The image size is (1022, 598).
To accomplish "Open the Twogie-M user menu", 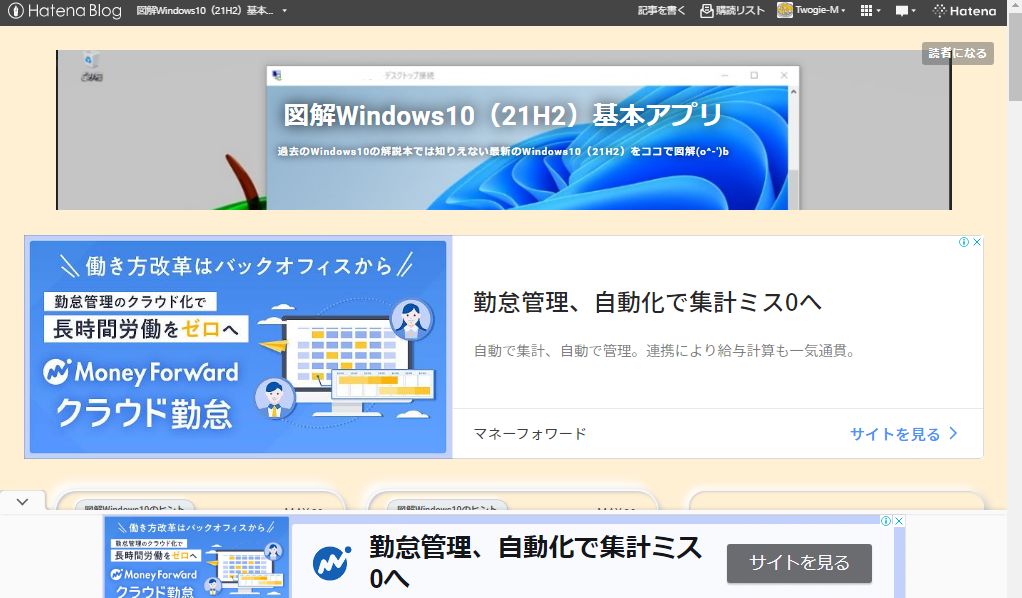I will [x=820, y=10].
